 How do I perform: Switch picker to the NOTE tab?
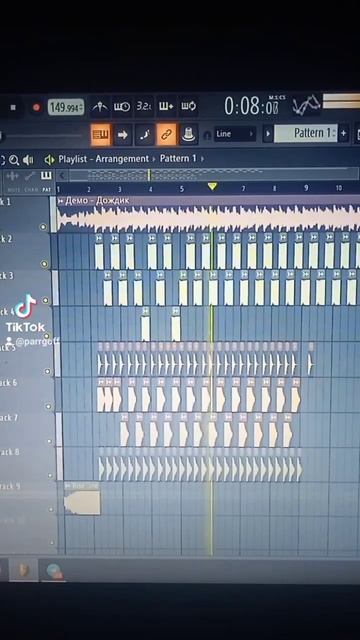[12, 189]
